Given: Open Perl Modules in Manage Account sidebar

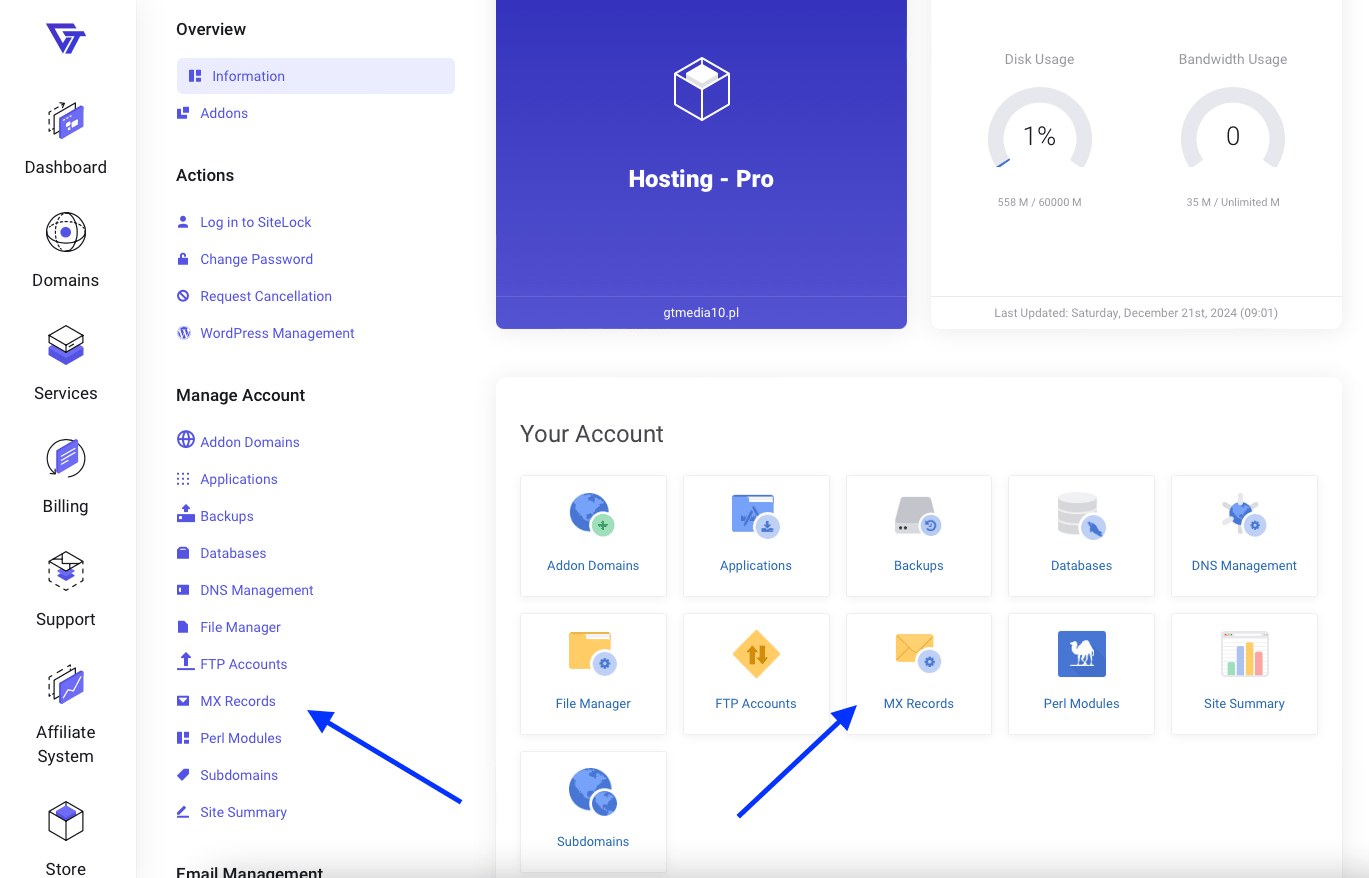Looking at the screenshot, I should click(x=241, y=738).
